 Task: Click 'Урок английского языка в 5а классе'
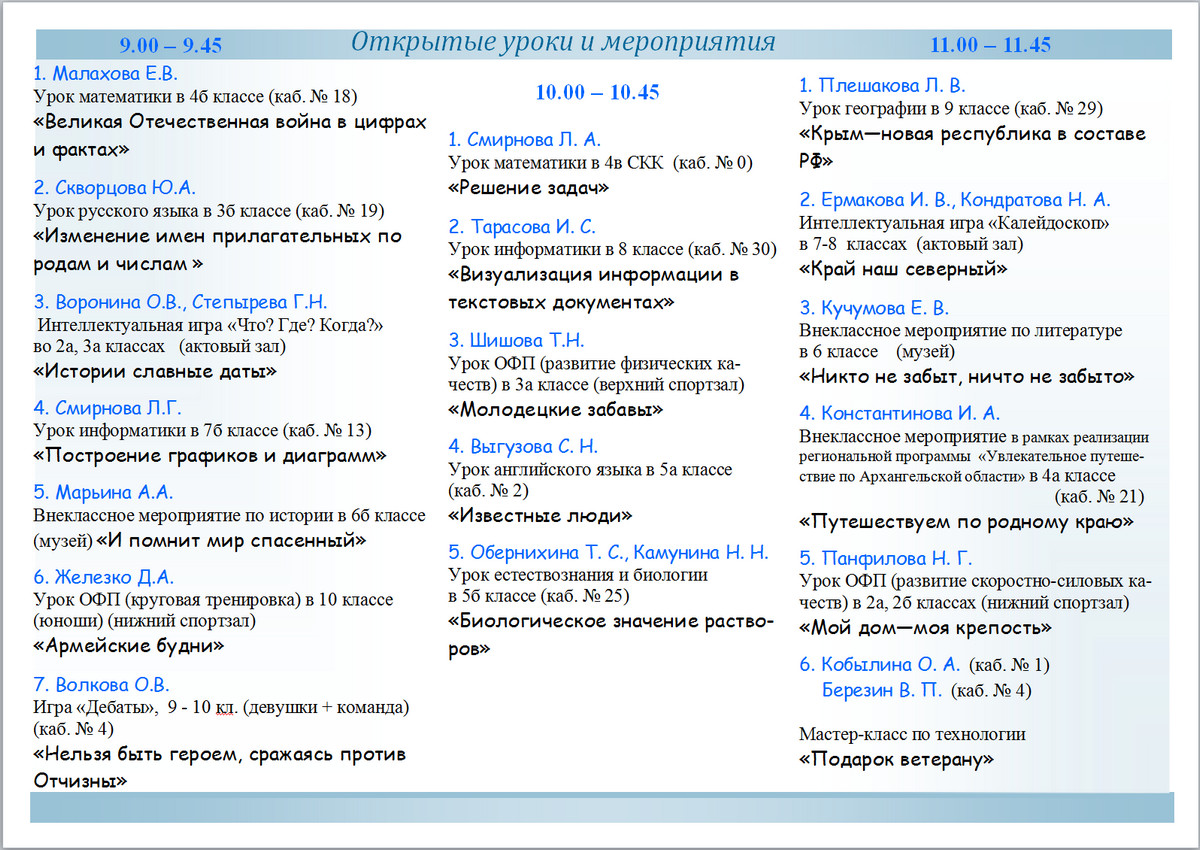[x=590, y=469]
